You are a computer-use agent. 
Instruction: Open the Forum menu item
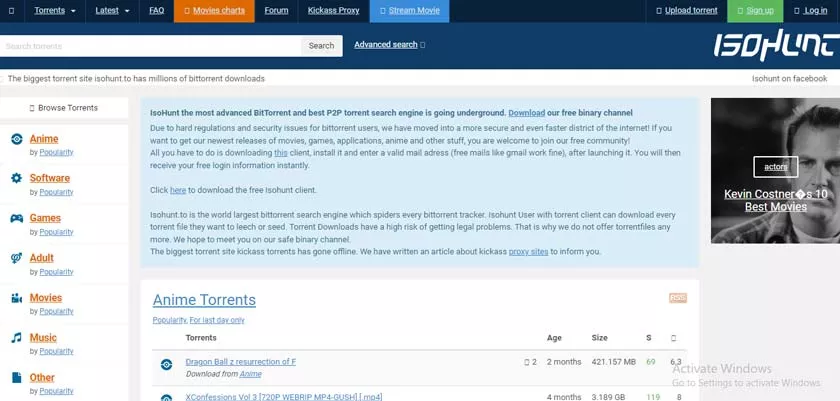pyautogui.click(x=276, y=11)
